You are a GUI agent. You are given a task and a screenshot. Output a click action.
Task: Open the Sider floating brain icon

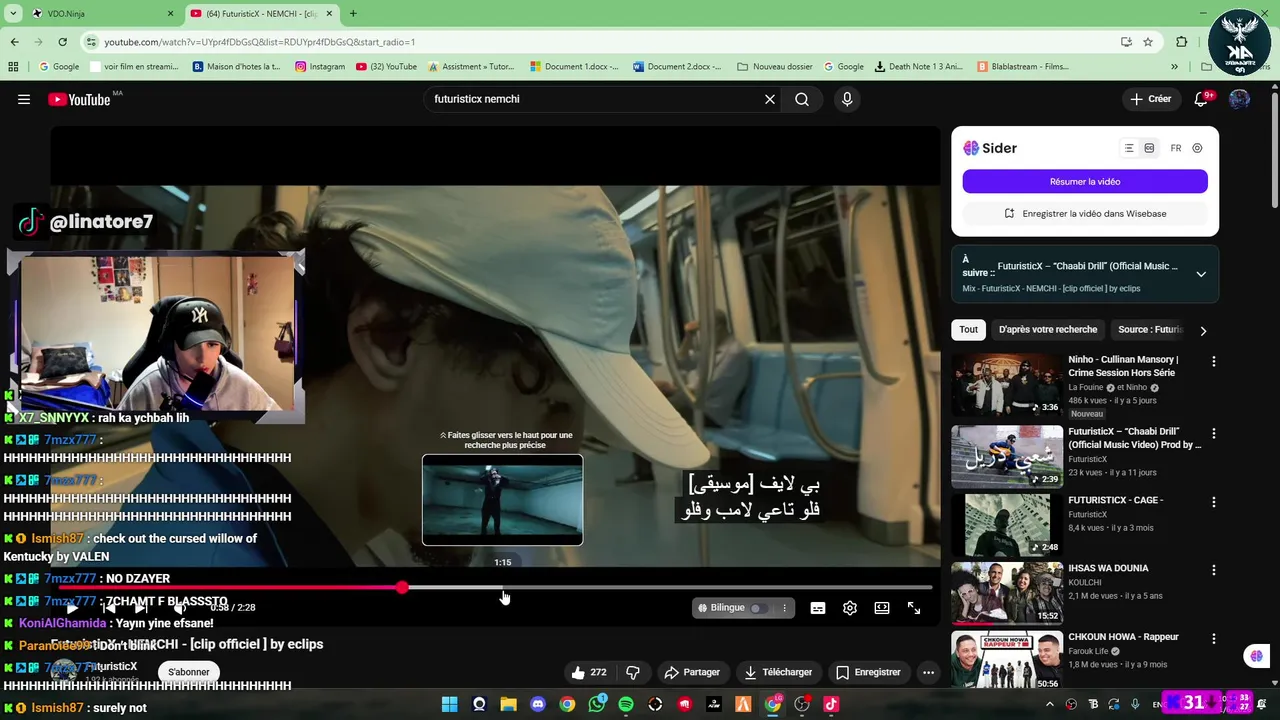tap(1257, 656)
